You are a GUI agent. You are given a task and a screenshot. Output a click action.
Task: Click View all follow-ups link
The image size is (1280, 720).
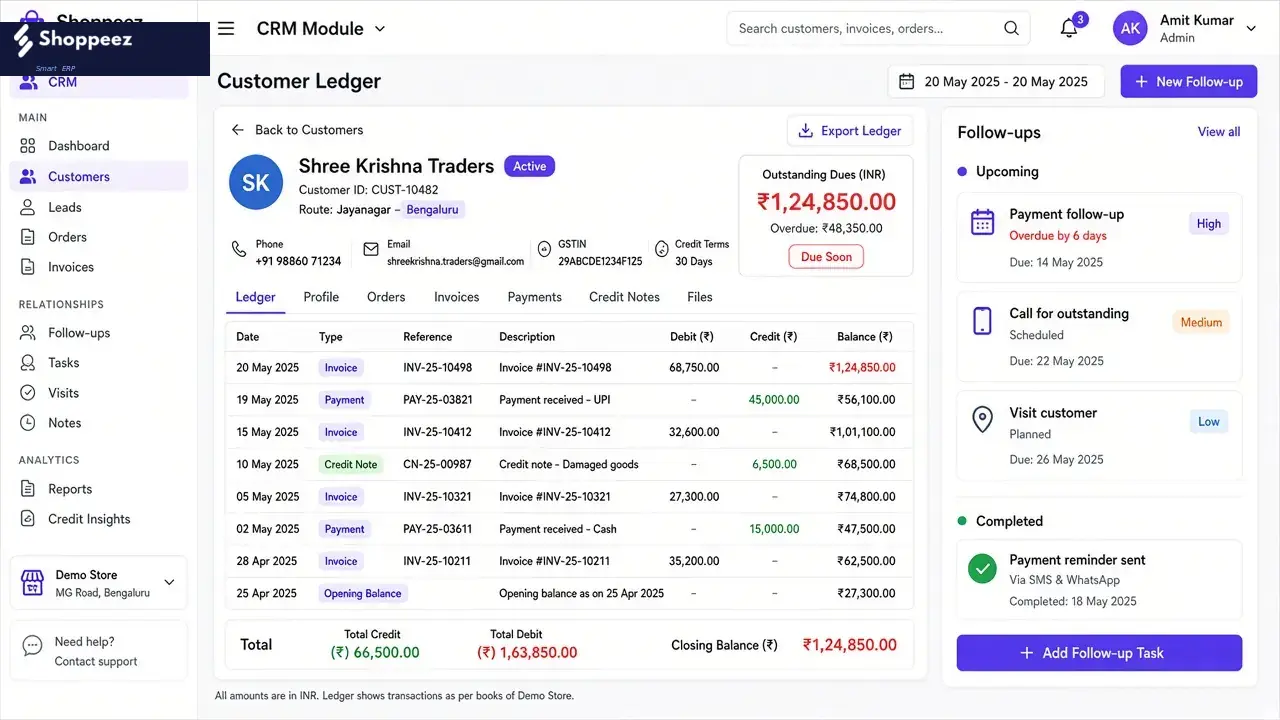point(1219,132)
